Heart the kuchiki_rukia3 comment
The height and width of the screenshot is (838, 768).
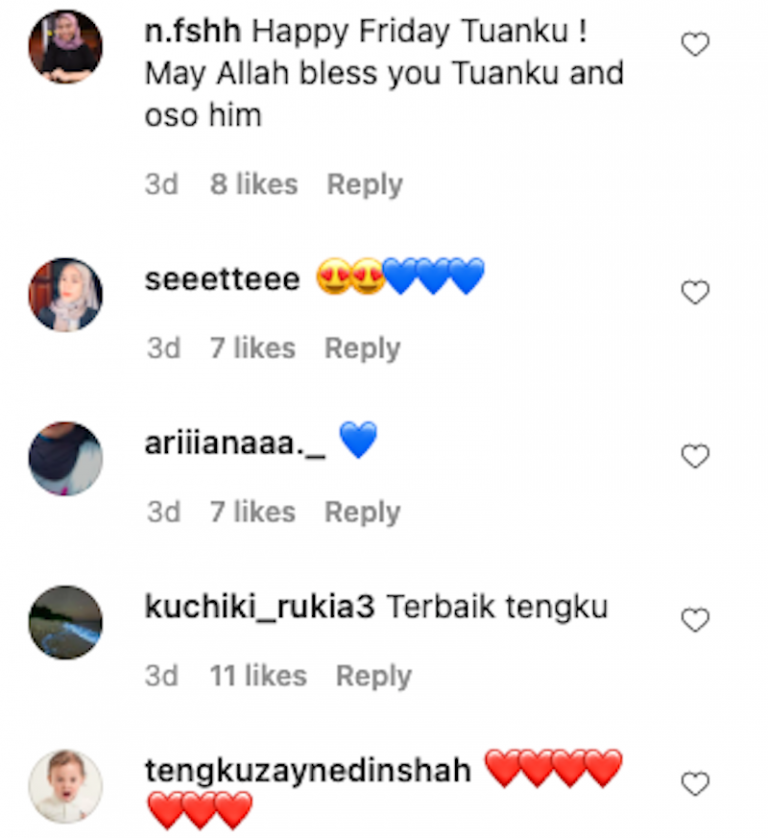coord(695,620)
